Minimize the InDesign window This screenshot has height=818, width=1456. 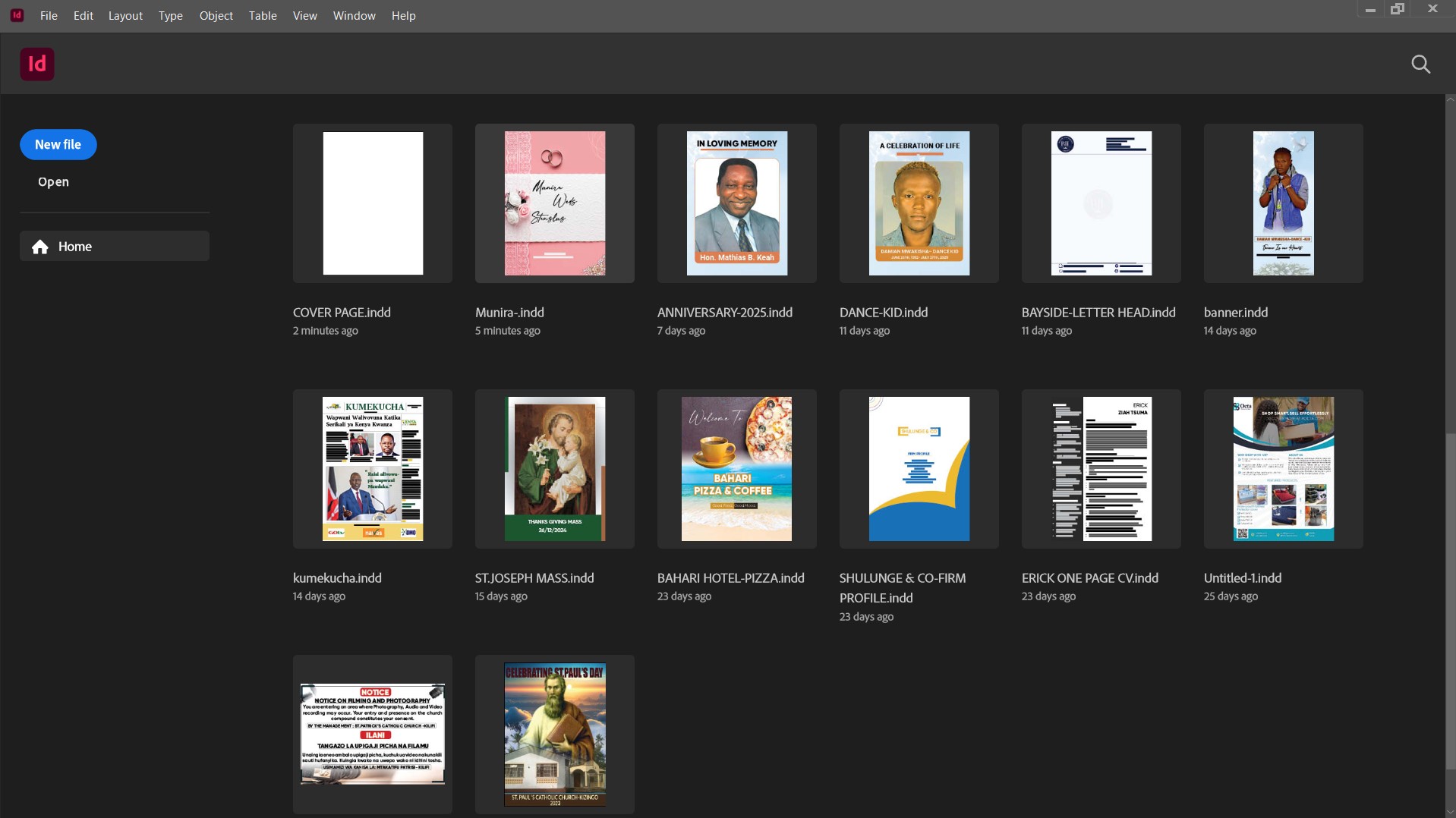click(x=1369, y=9)
